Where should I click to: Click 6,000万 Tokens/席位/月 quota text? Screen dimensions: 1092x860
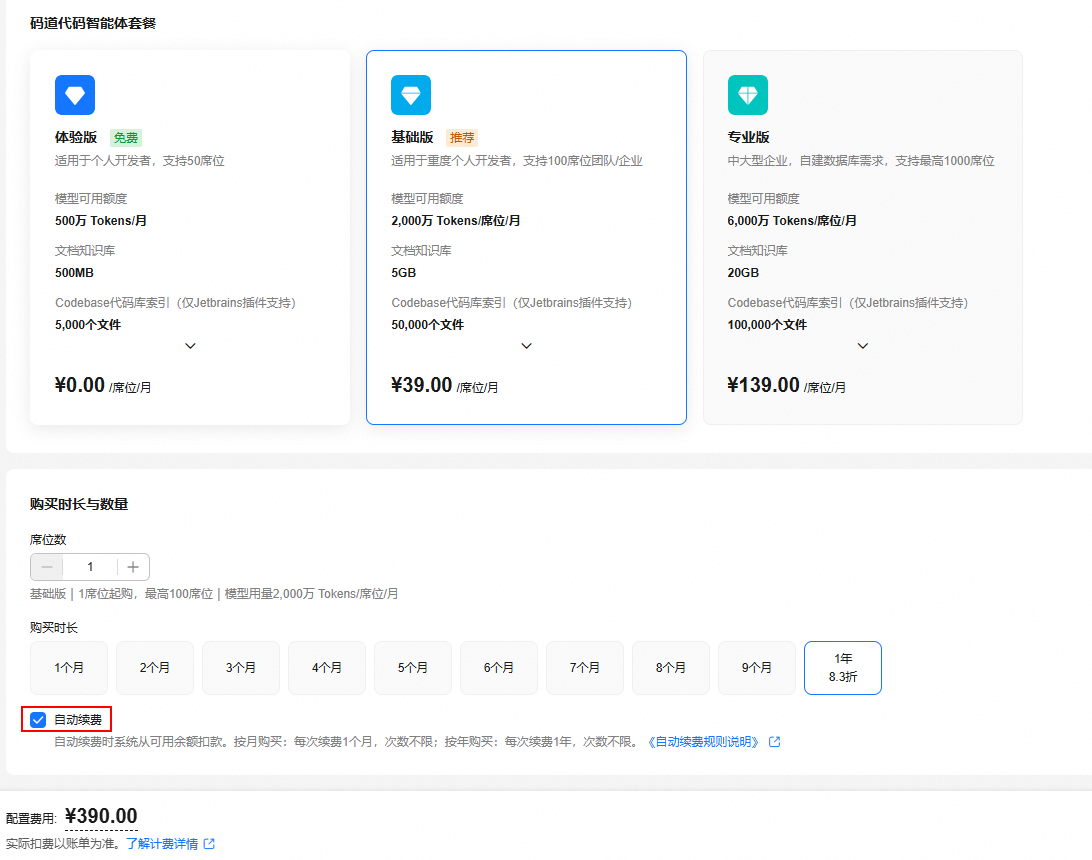click(x=792, y=221)
